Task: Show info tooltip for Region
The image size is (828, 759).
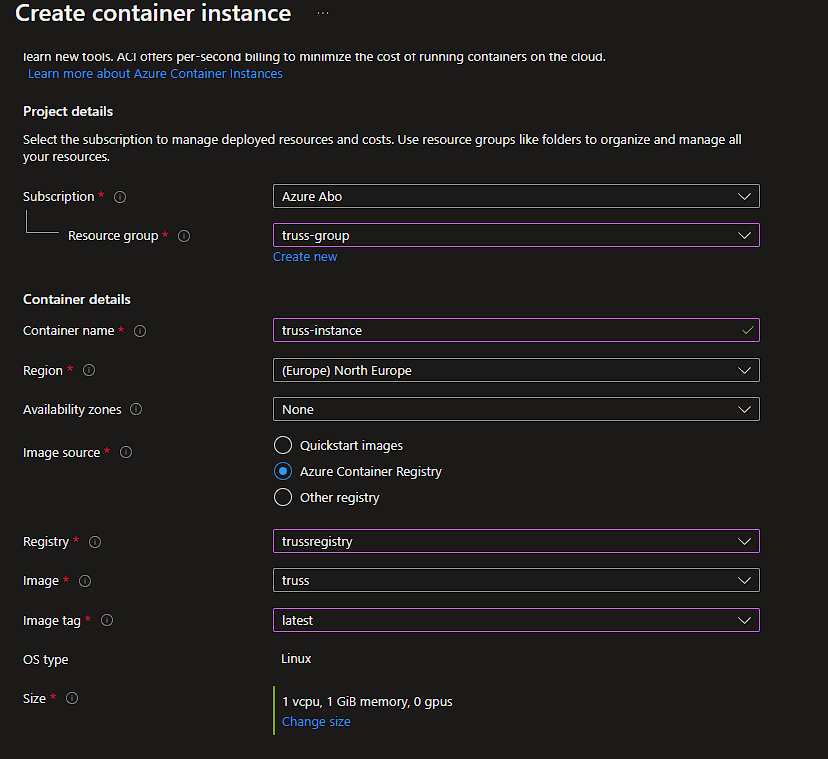Action: click(89, 370)
